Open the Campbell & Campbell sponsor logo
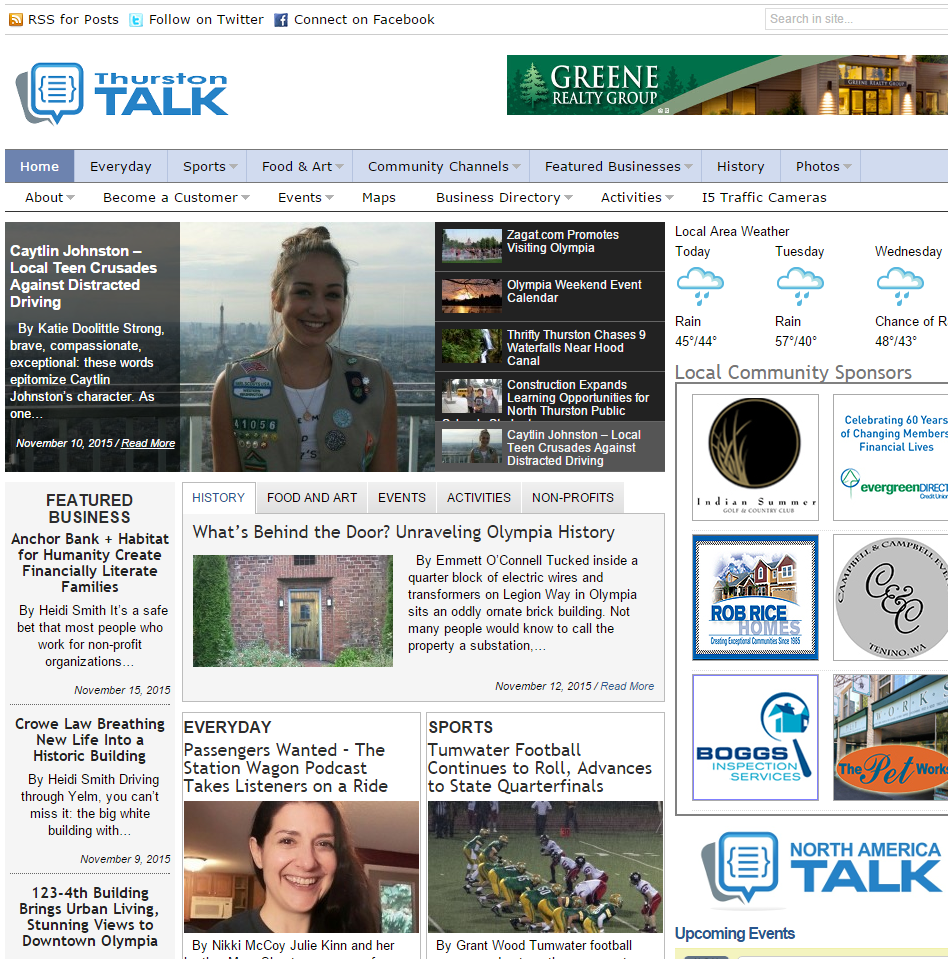The width and height of the screenshot is (948, 959). click(891, 598)
